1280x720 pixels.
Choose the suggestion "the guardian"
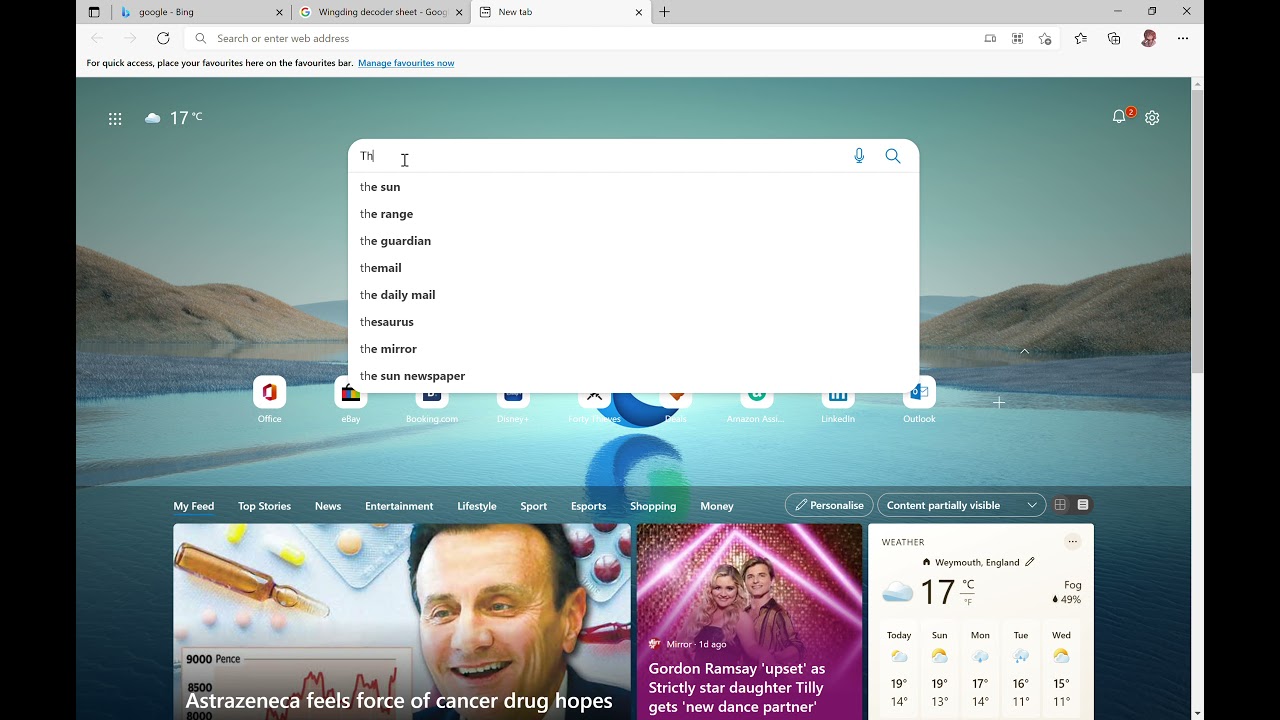tap(633, 241)
